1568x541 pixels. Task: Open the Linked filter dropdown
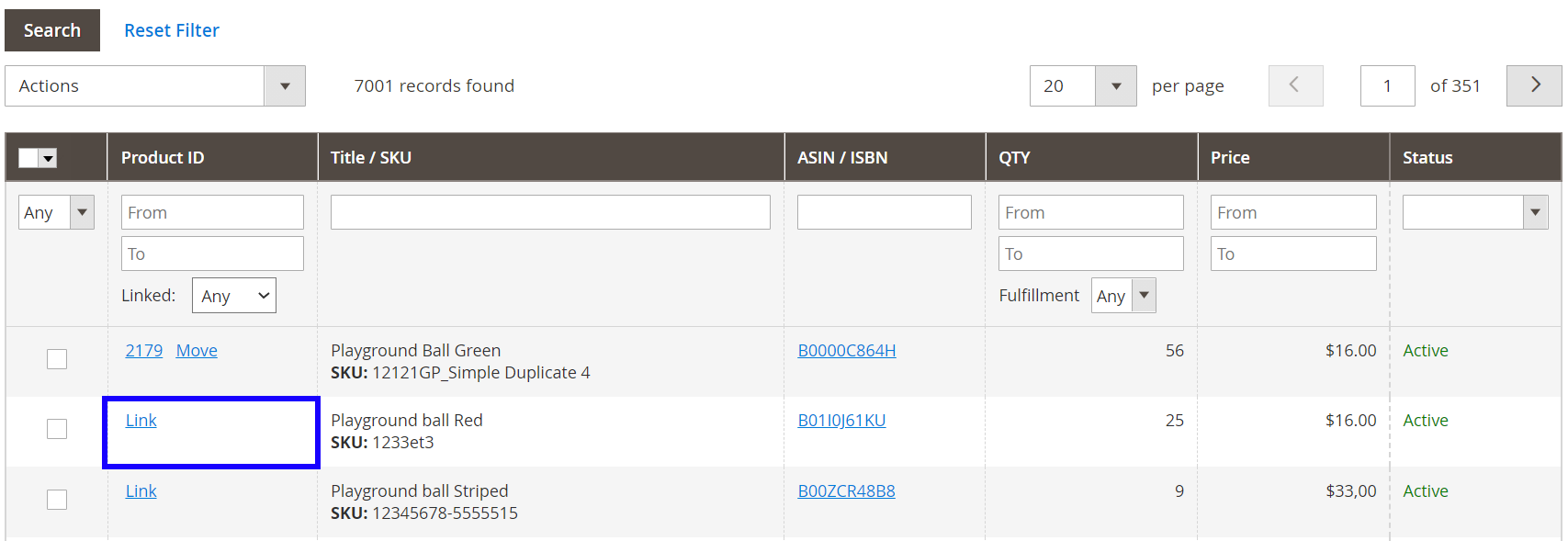233,296
